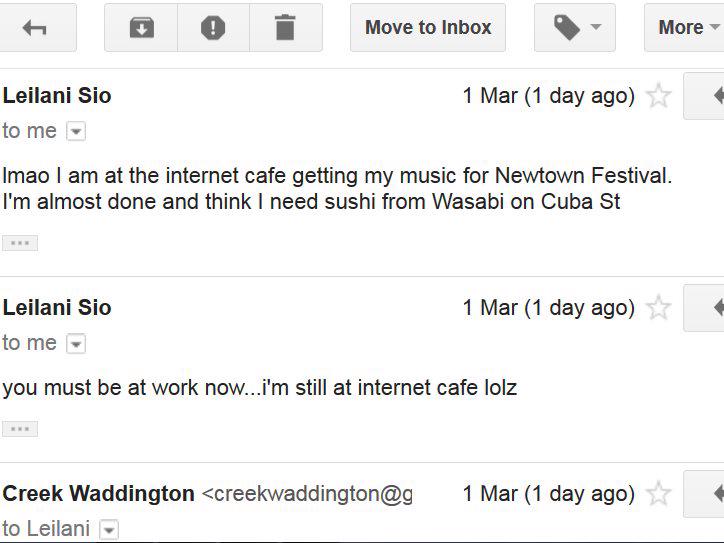The height and width of the screenshot is (543, 724).
Task: Star Creek Waddington's message
Action: [659, 494]
